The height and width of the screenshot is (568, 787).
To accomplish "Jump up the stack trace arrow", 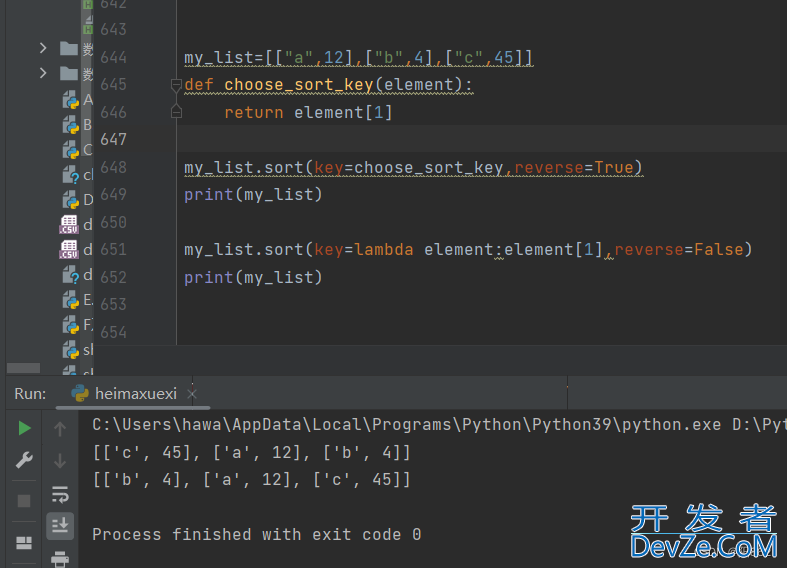I will click(x=60, y=429).
